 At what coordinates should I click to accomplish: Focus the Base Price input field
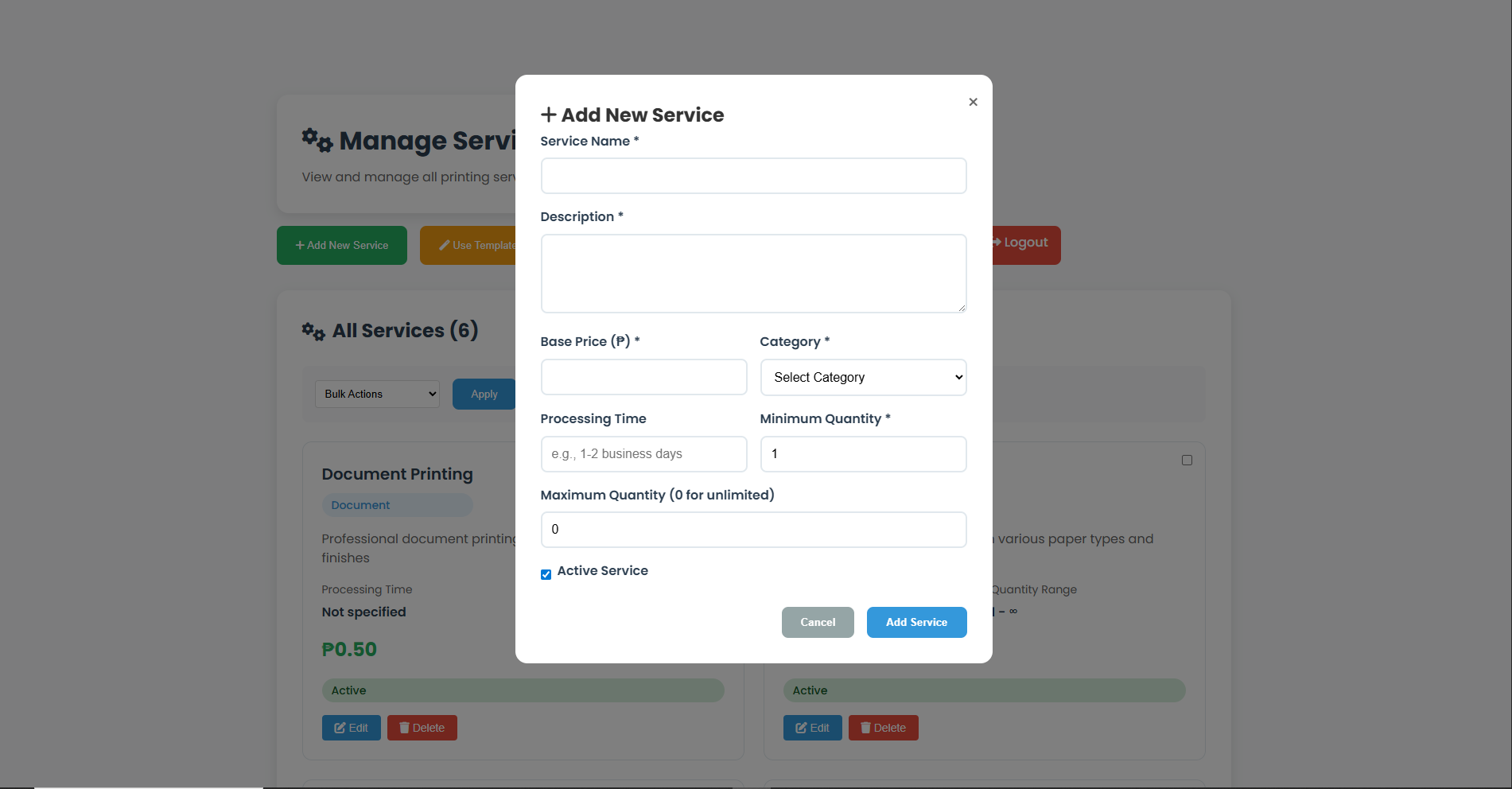pyautogui.click(x=643, y=377)
